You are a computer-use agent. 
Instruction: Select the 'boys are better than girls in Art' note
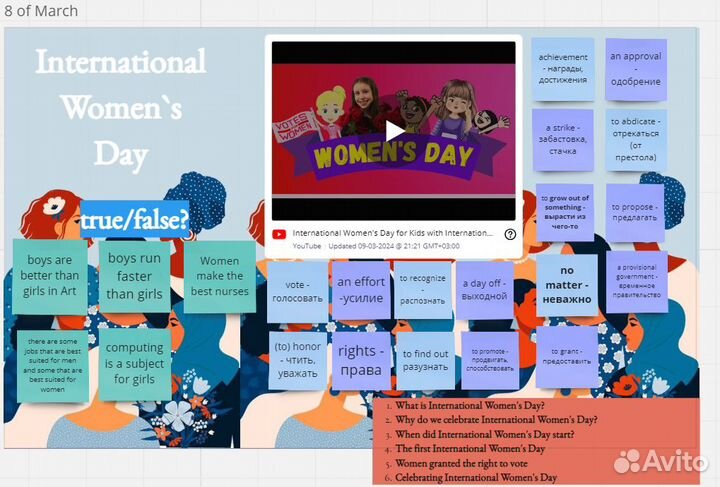pyautogui.click(x=50, y=275)
